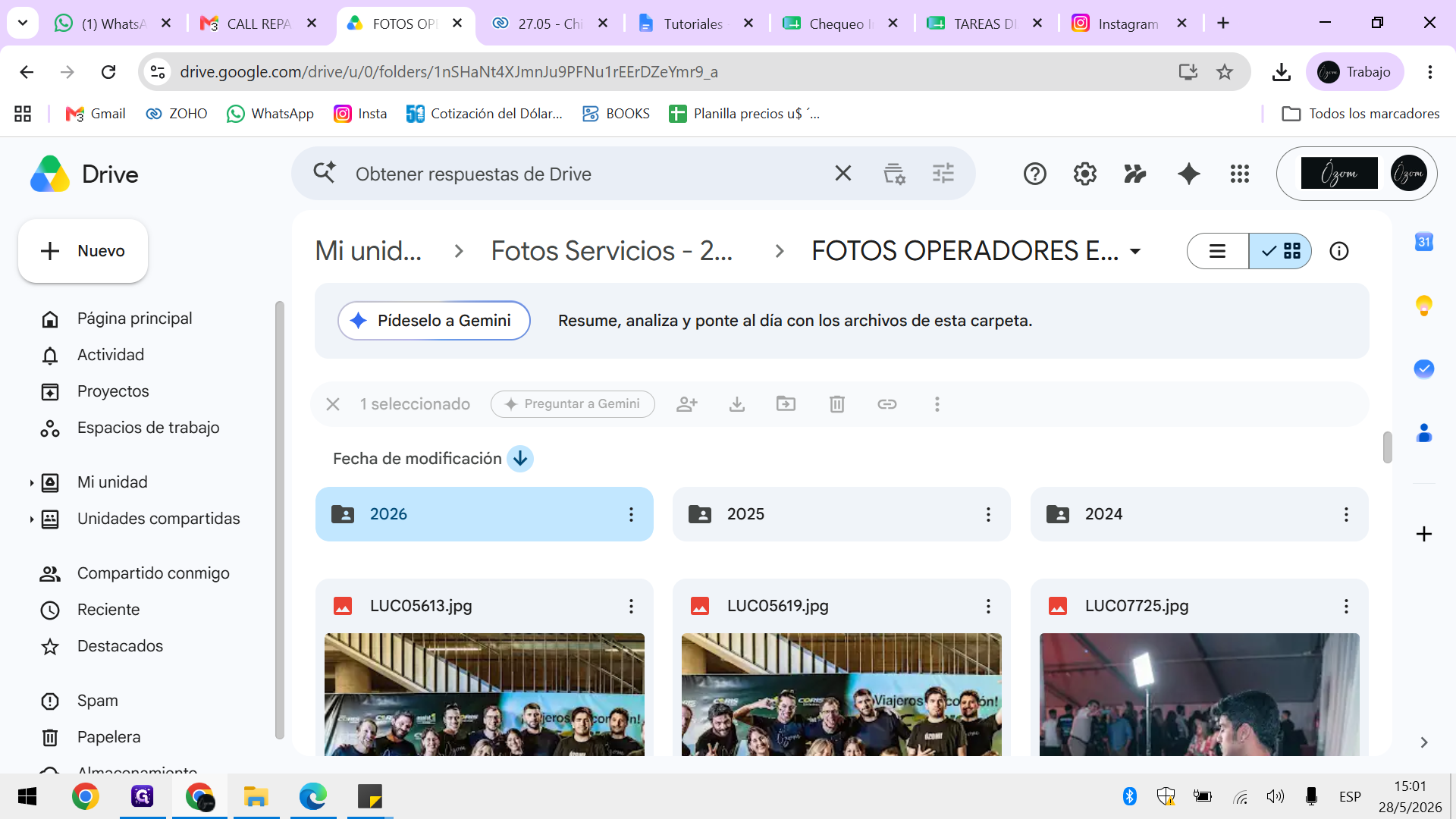Image resolution: width=1456 pixels, height=819 pixels.
Task: Download the selected item
Action: tap(736, 404)
